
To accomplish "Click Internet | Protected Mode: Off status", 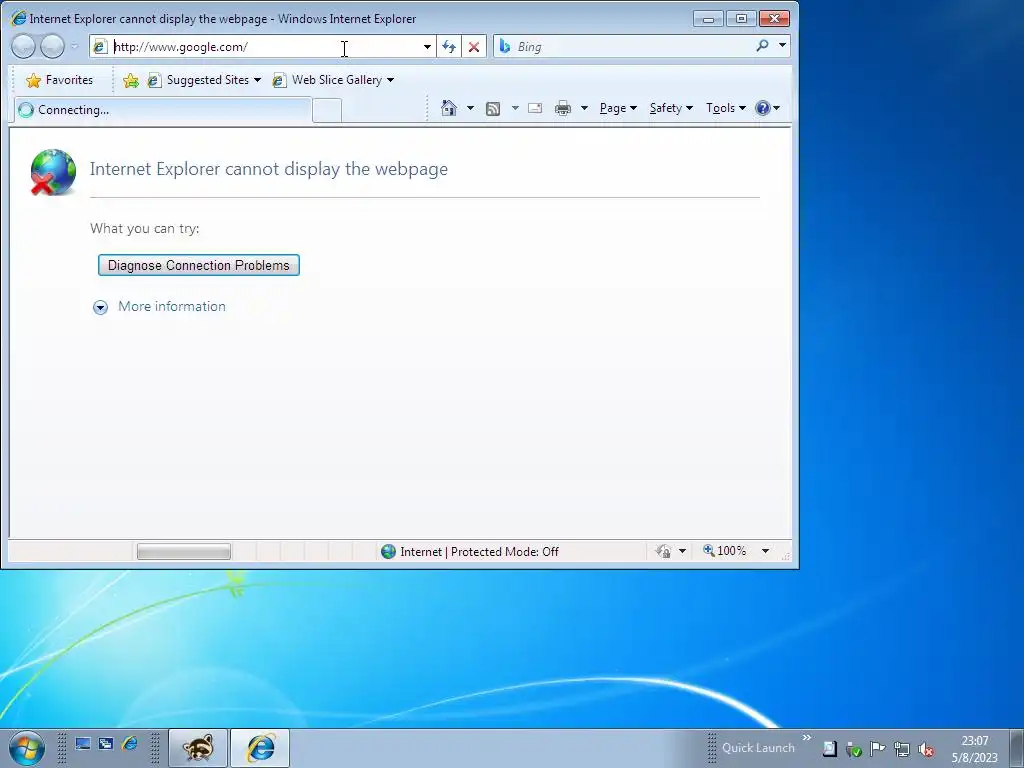I will pyautogui.click(x=470, y=552).
